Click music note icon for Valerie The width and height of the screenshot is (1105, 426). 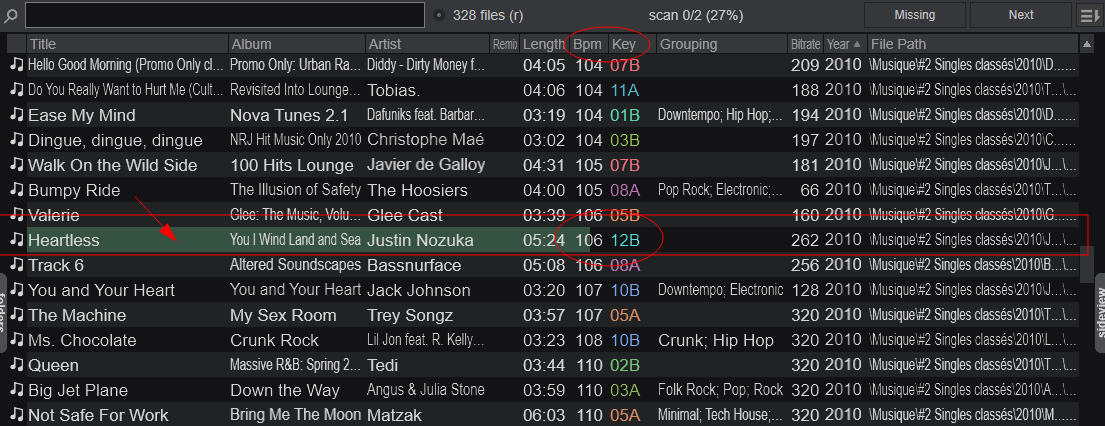click(x=17, y=215)
